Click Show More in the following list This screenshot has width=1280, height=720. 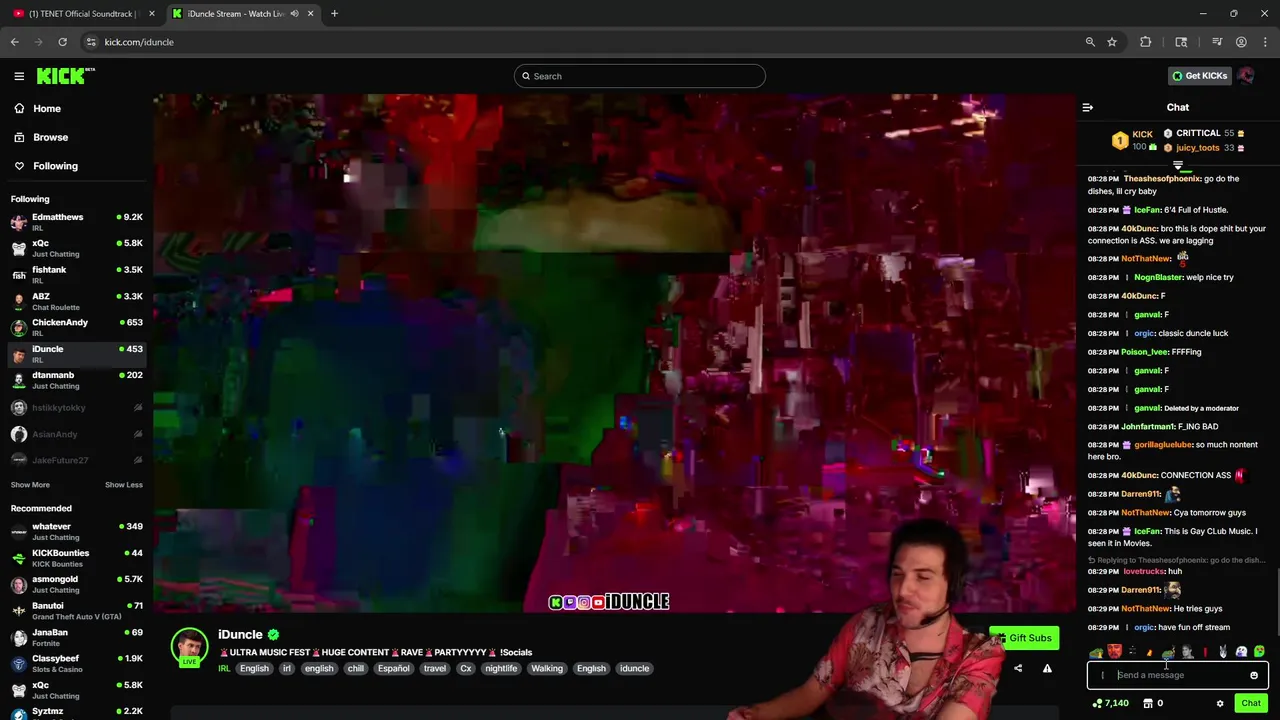tap(30, 485)
